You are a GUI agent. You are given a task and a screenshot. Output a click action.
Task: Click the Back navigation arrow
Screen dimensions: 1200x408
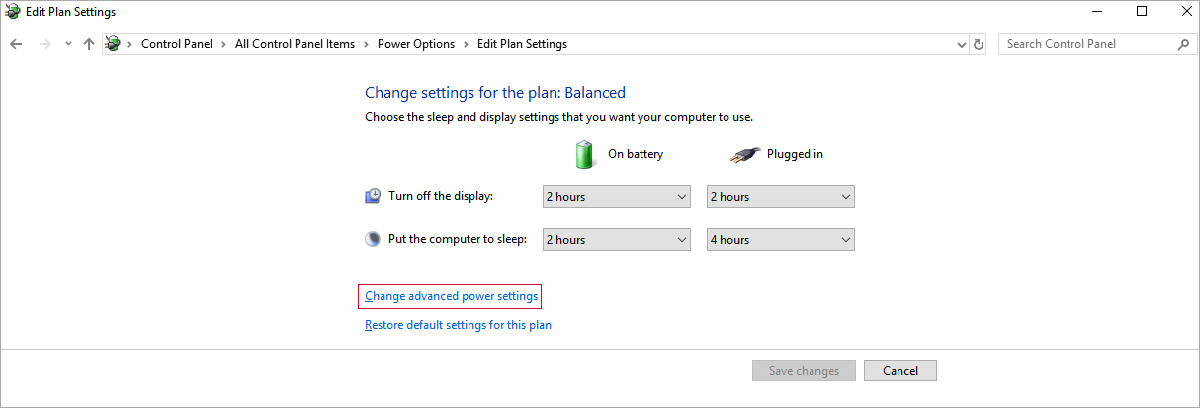pyautogui.click(x=16, y=44)
